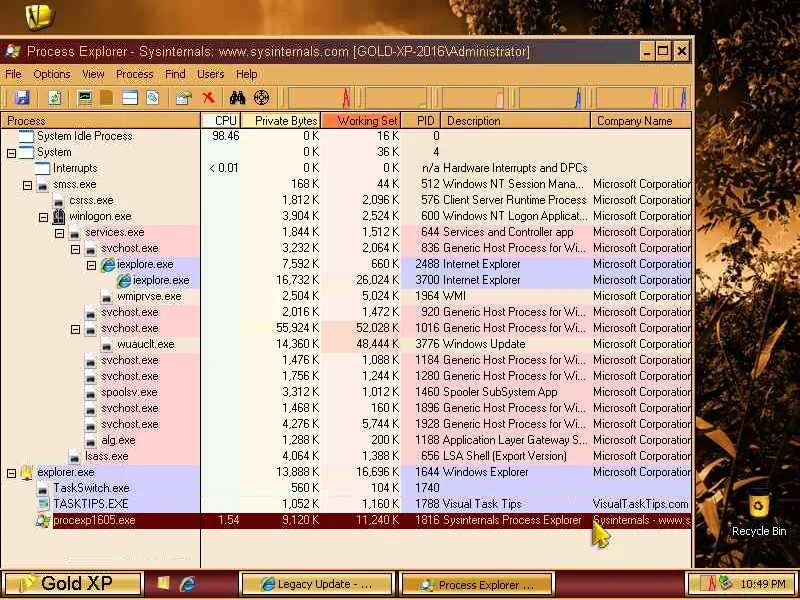The image size is (800, 600).
Task: Click the Interrupts row
Action: pyautogui.click(x=346, y=168)
